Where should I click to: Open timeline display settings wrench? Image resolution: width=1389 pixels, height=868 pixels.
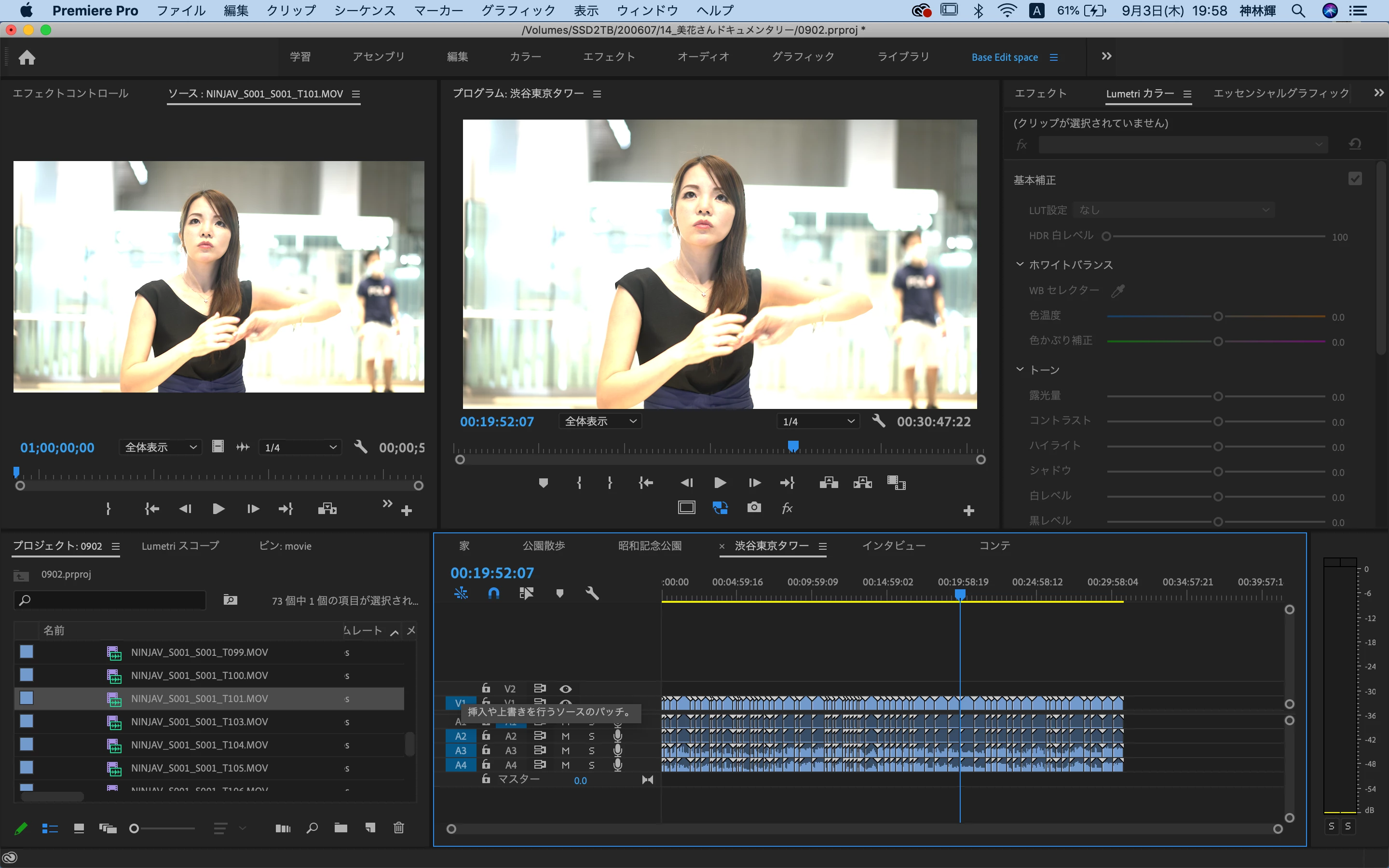[x=592, y=593]
